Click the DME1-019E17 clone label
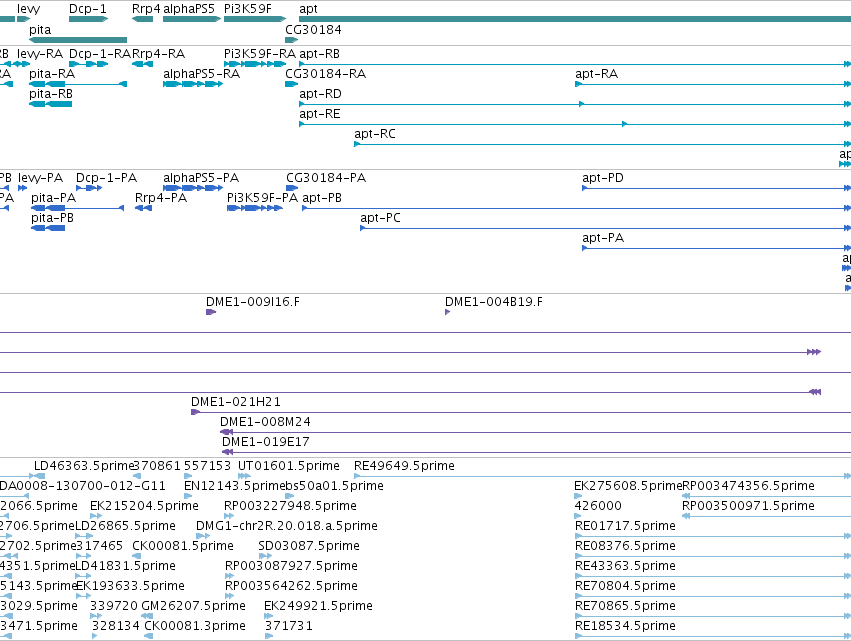Screen dimensions: 851x641 [266, 442]
